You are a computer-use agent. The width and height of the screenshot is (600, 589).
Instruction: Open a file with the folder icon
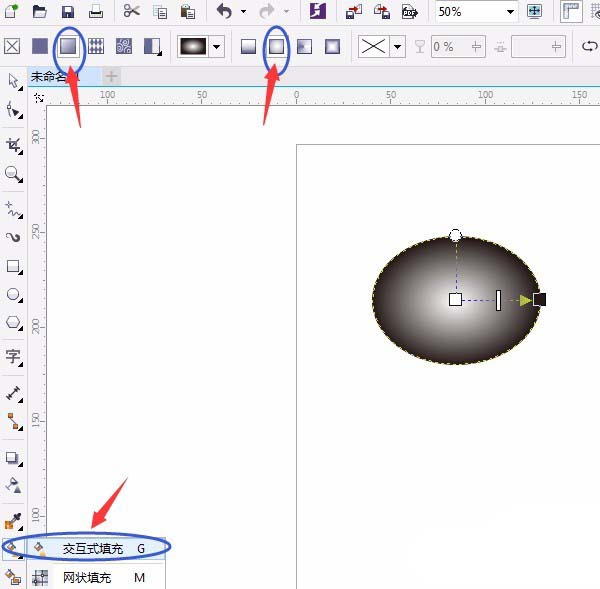pyautogui.click(x=39, y=11)
